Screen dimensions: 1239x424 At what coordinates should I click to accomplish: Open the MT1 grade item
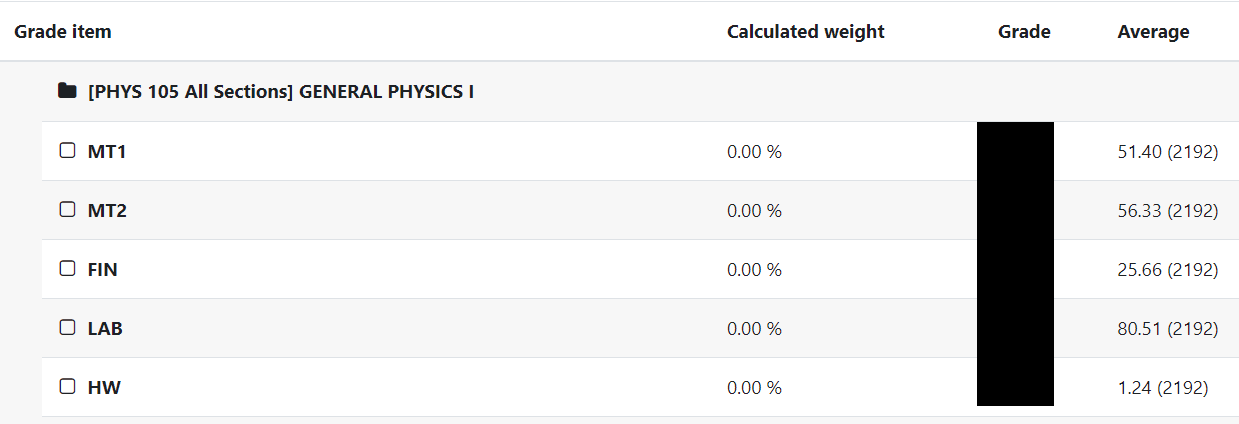(107, 152)
